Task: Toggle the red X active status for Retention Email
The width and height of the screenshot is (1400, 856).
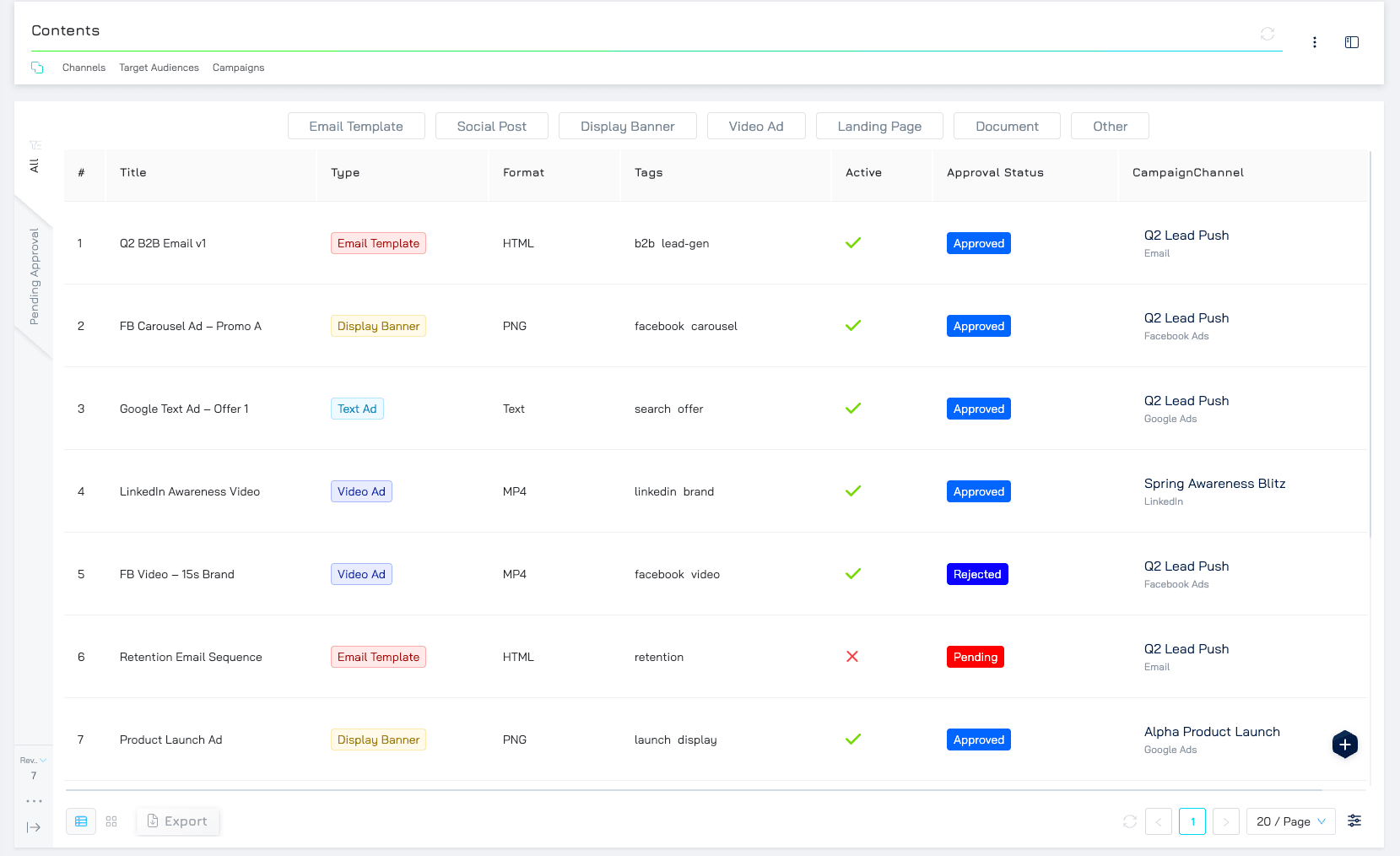Action: click(852, 657)
